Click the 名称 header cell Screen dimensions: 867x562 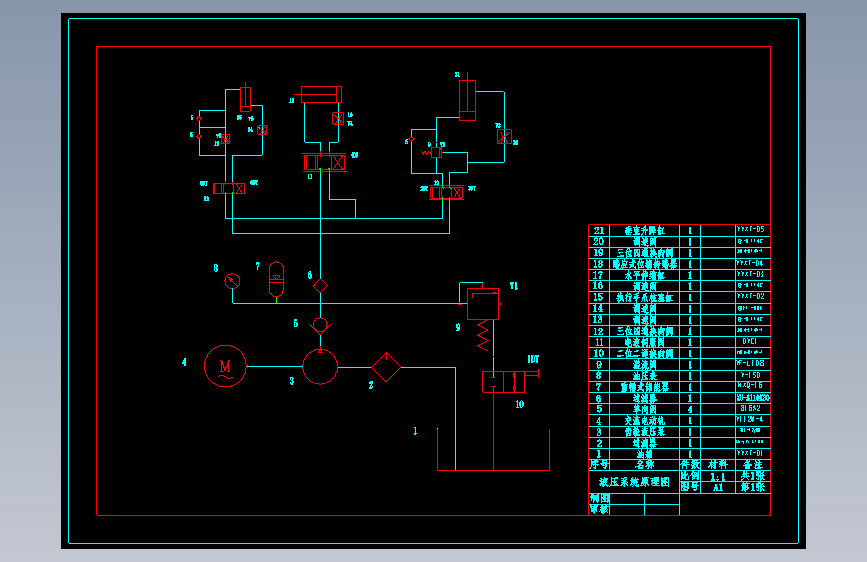(x=644, y=465)
